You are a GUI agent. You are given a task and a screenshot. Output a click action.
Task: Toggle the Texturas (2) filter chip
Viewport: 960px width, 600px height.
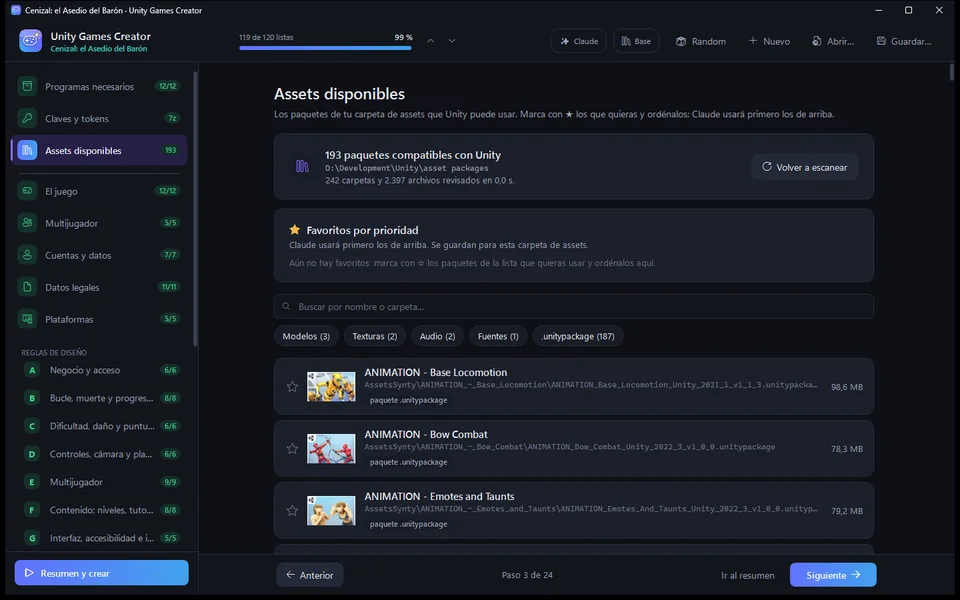[x=375, y=336]
